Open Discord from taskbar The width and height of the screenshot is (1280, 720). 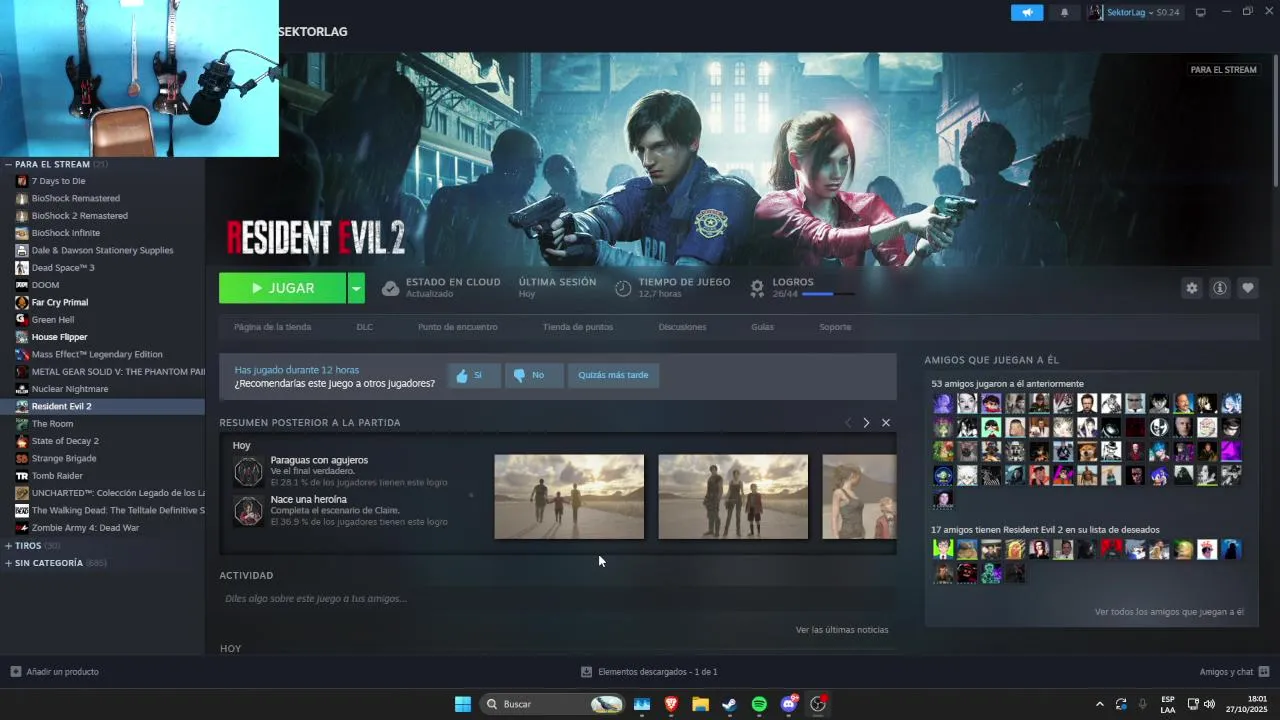[788, 704]
